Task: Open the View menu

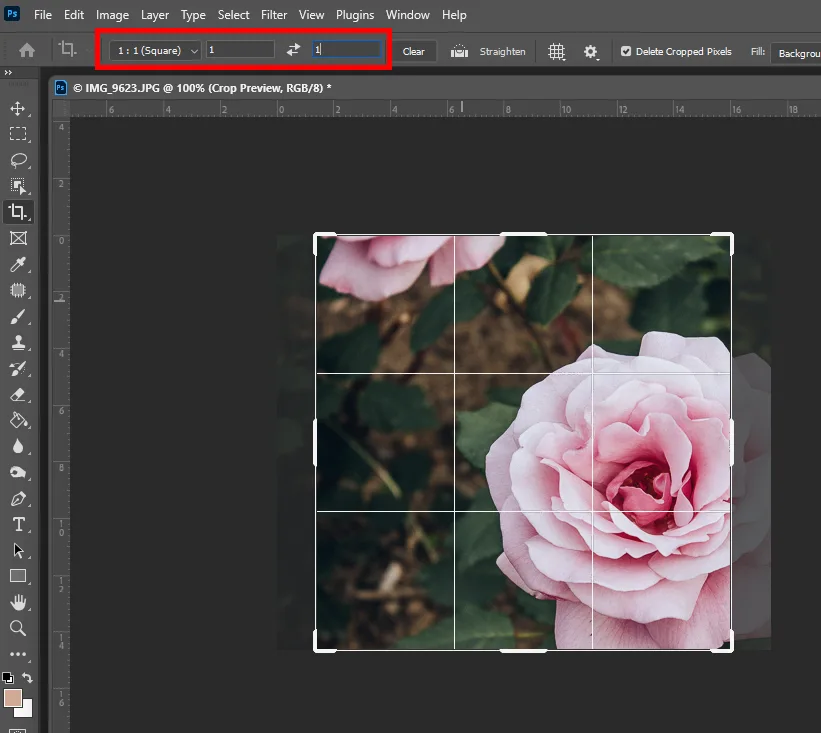Action: [312, 15]
